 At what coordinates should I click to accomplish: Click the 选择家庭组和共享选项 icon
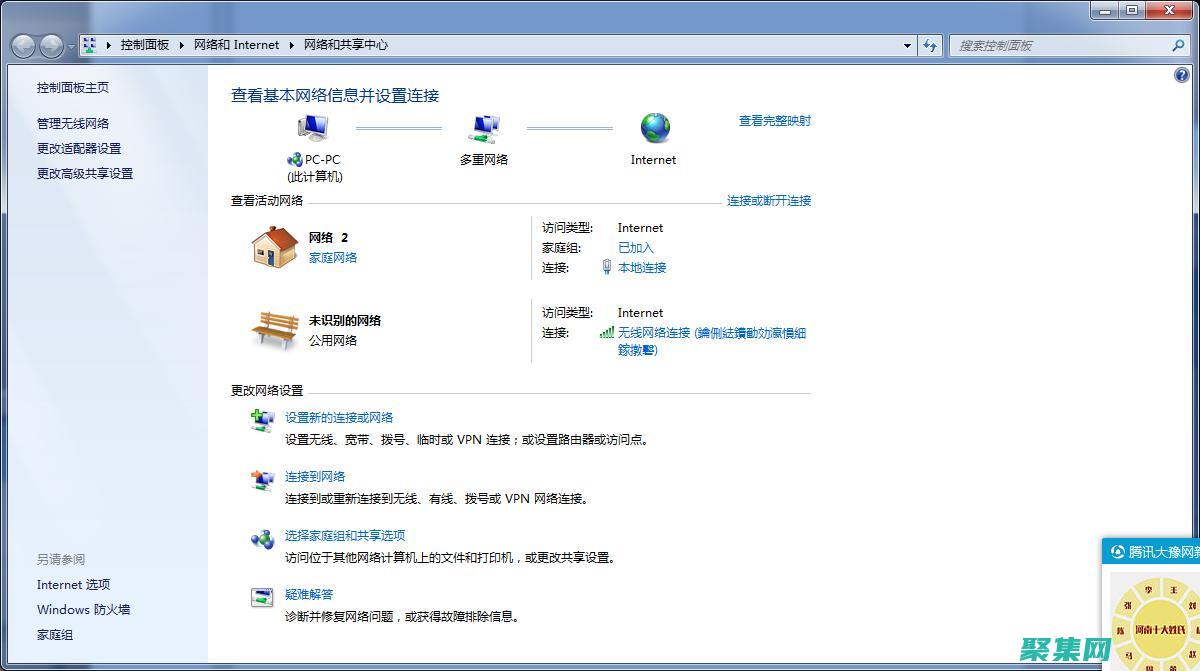(x=262, y=538)
